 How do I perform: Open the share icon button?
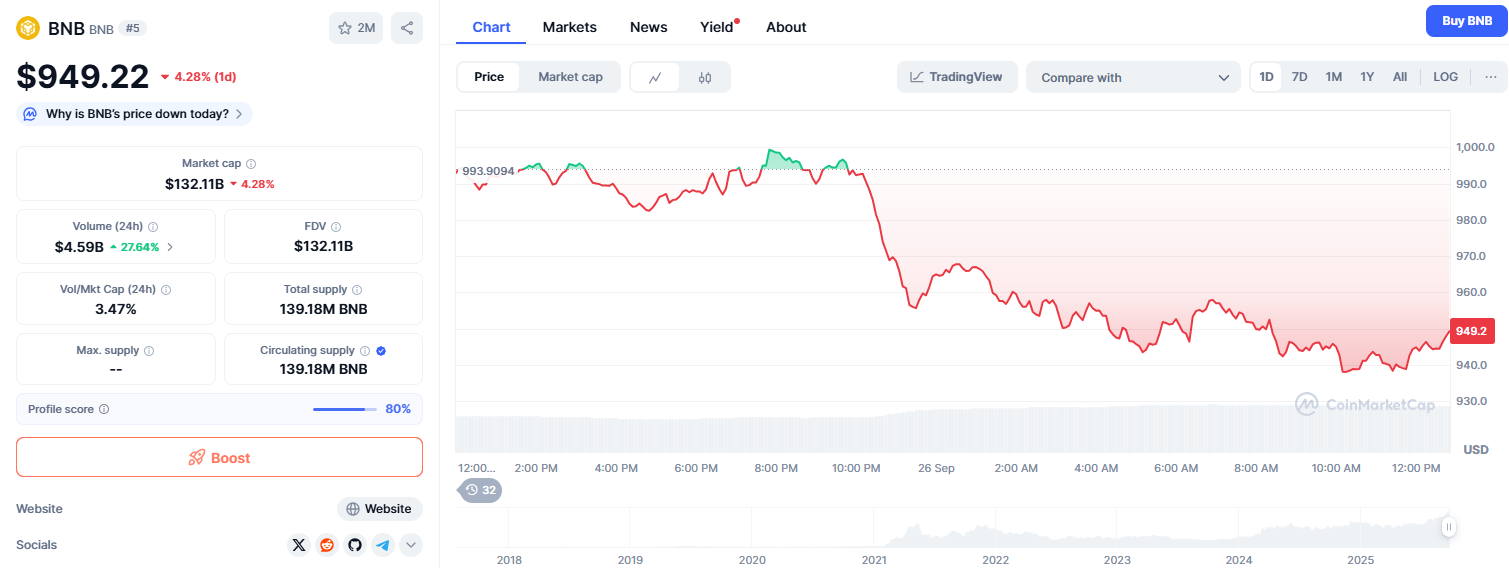click(x=407, y=28)
